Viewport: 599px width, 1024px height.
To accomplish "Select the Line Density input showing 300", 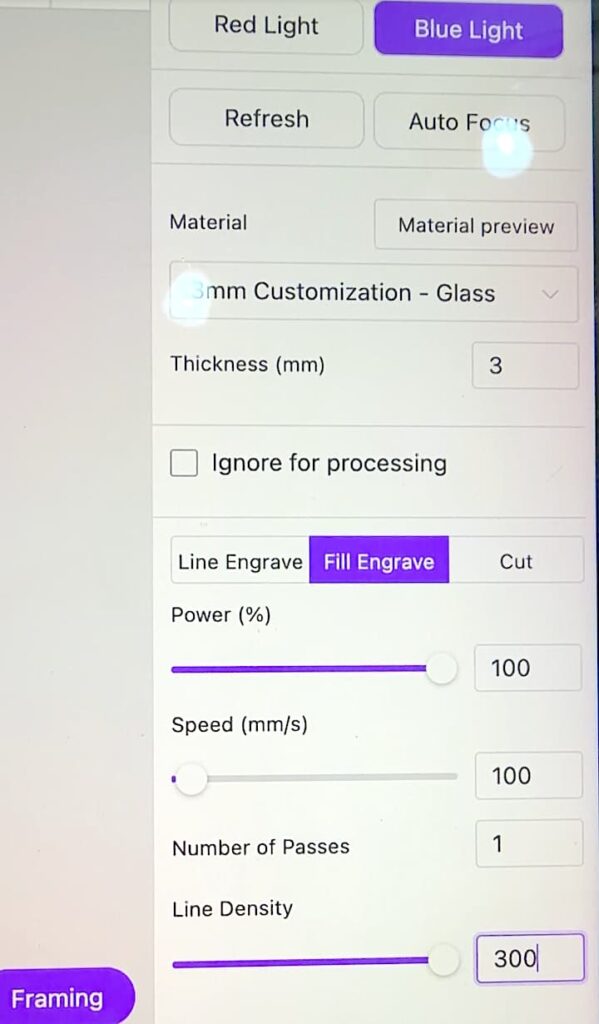I will (x=528, y=958).
